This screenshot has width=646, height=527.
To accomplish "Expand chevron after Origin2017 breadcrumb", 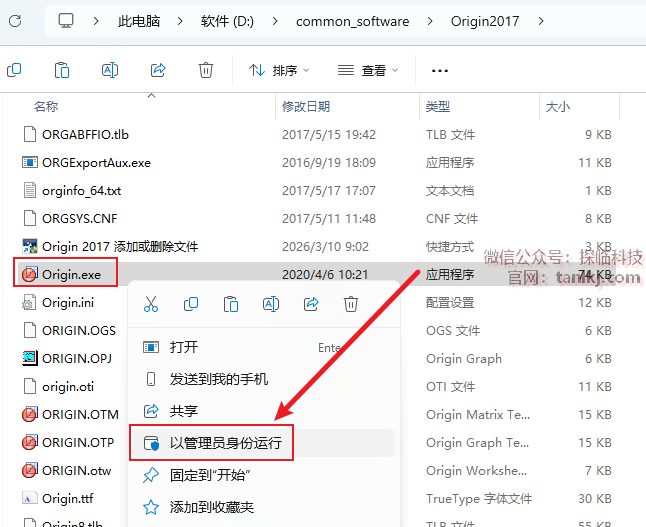I will [x=541, y=21].
